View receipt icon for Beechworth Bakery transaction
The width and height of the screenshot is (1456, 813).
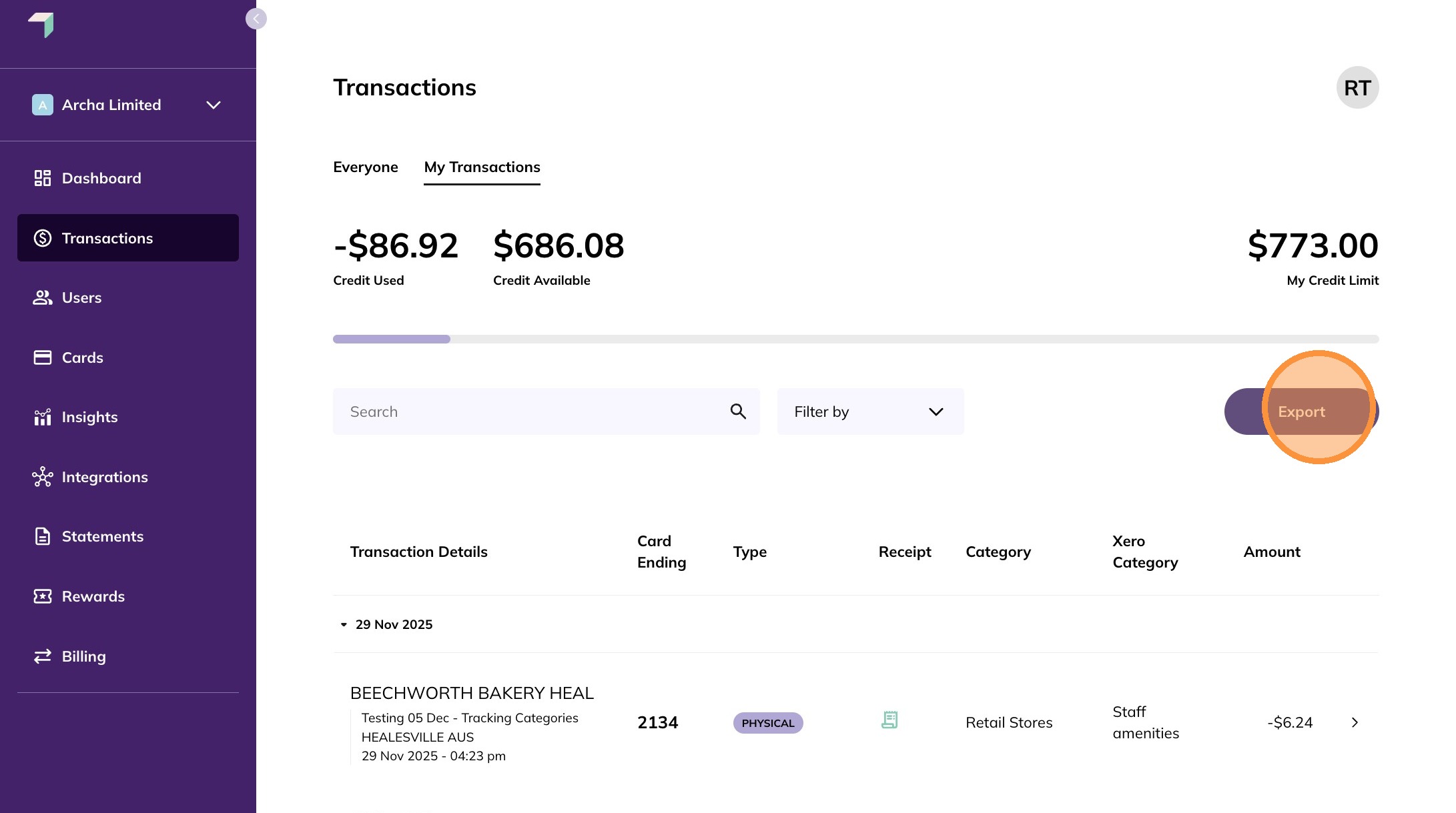889,720
